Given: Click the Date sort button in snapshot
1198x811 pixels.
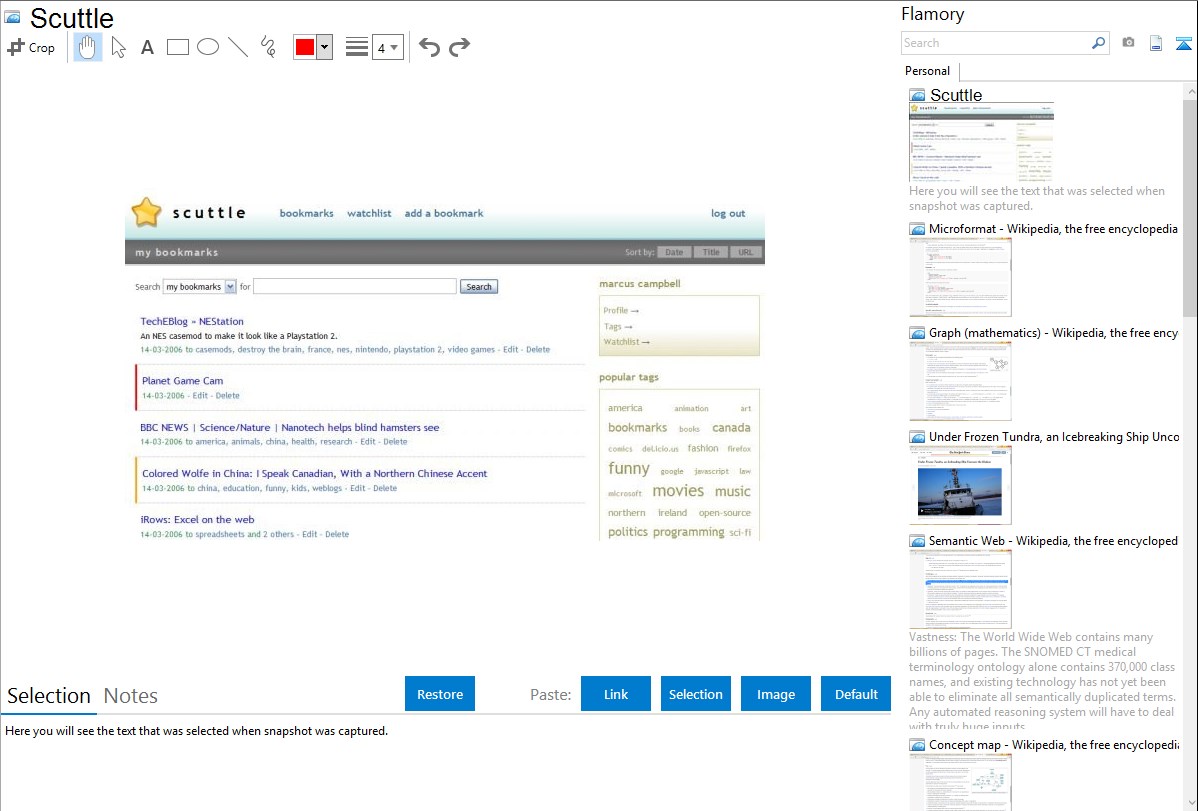Looking at the screenshot, I should 674,252.
